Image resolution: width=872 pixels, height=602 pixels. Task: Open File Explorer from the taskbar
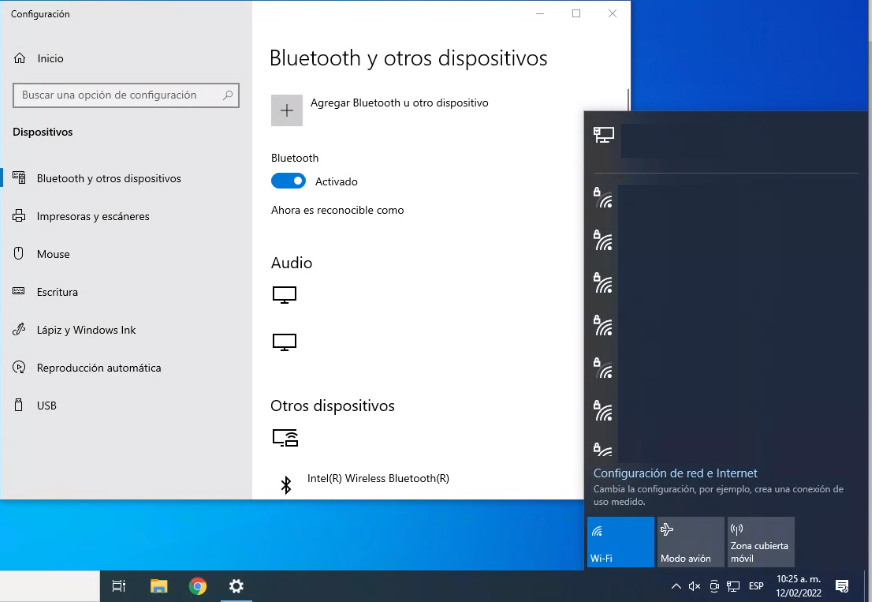point(159,586)
